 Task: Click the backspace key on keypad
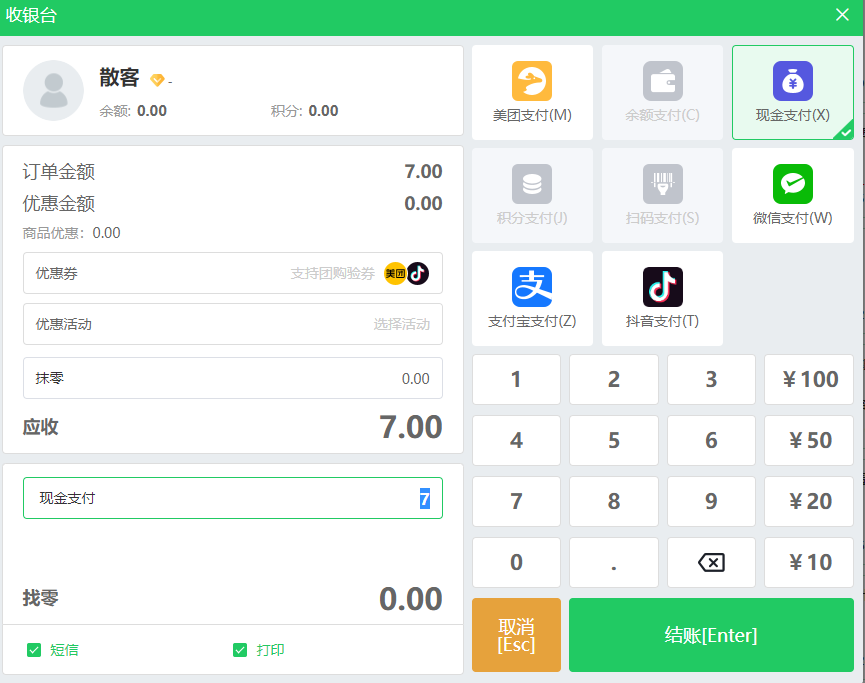tap(711, 562)
